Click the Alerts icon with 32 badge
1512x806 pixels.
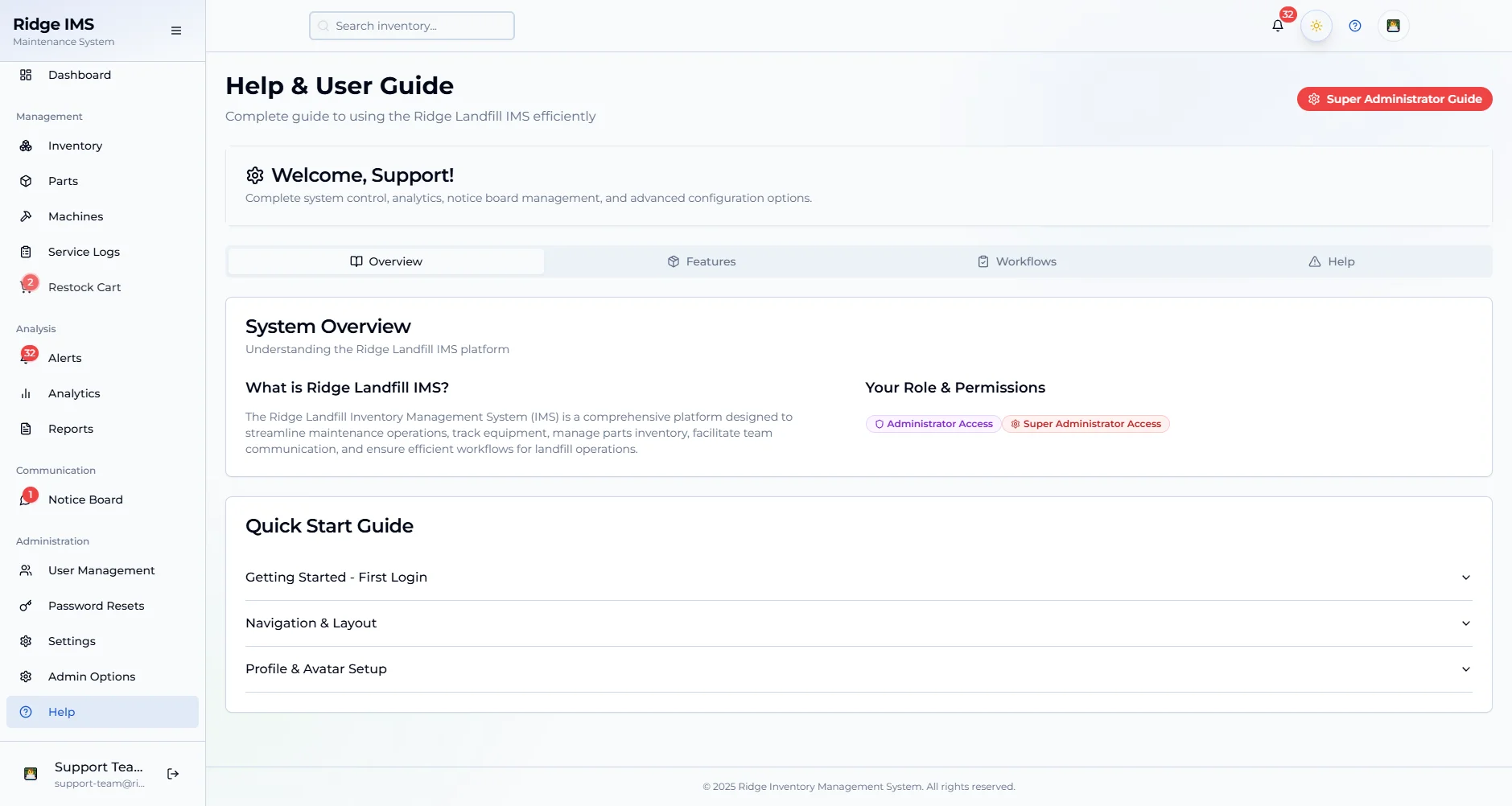click(26, 358)
